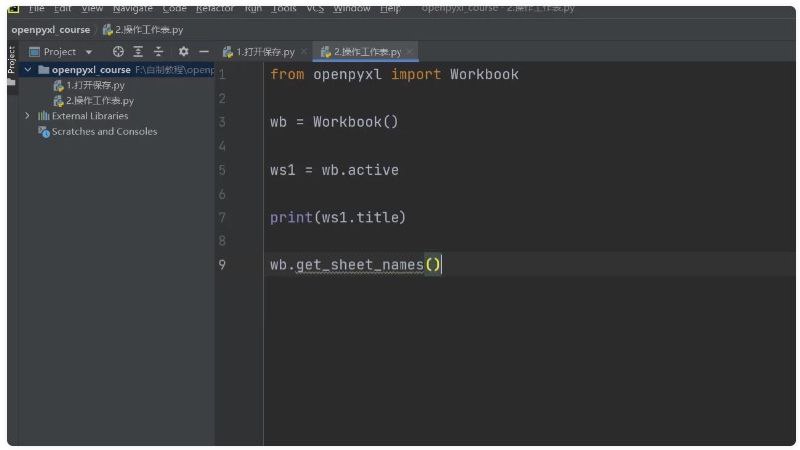Click the openpyxl_course folder icon in tree
This screenshot has width=800, height=450.
coord(44,70)
